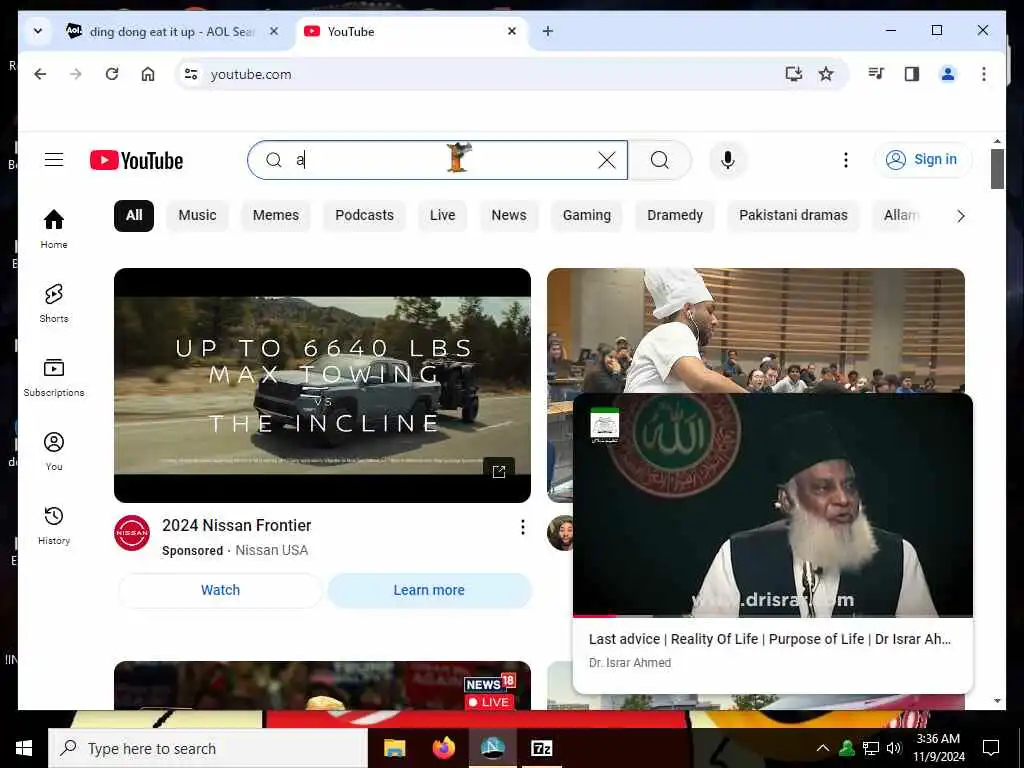Image resolution: width=1024 pixels, height=768 pixels.
Task: Click Nissan USA channel name
Action: pyautogui.click(x=272, y=551)
